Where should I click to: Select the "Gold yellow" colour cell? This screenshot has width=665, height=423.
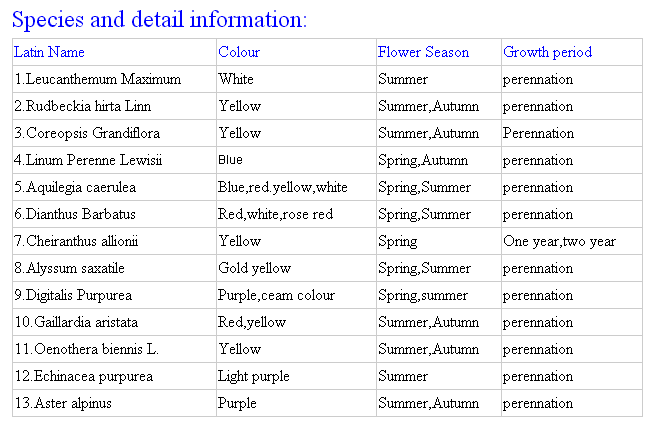254,268
